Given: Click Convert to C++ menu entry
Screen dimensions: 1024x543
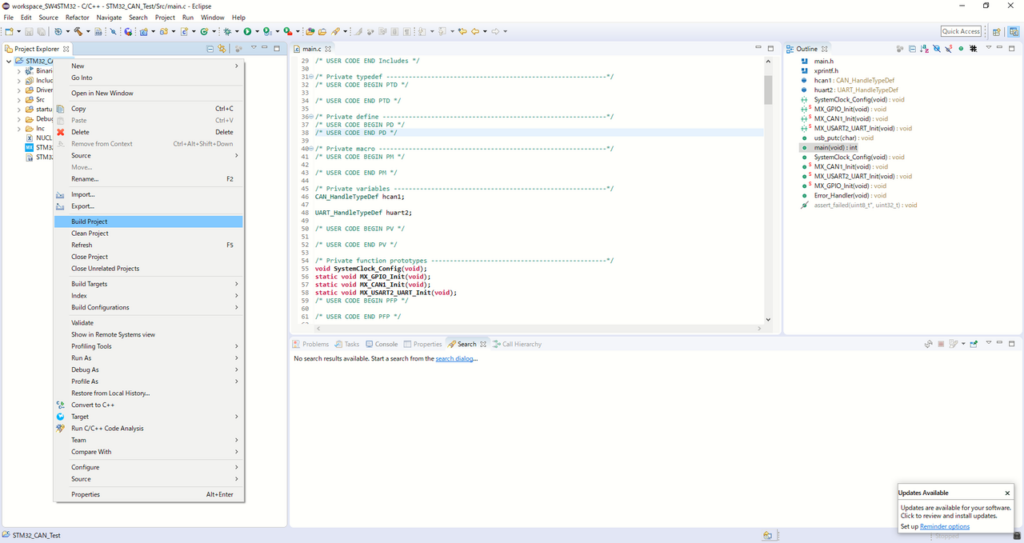Looking at the screenshot, I should [x=149, y=405].
